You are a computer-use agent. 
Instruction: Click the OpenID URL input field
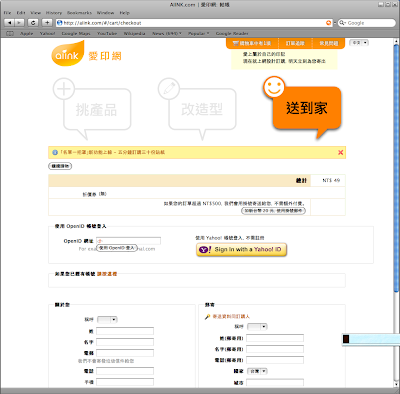[x=128, y=241]
